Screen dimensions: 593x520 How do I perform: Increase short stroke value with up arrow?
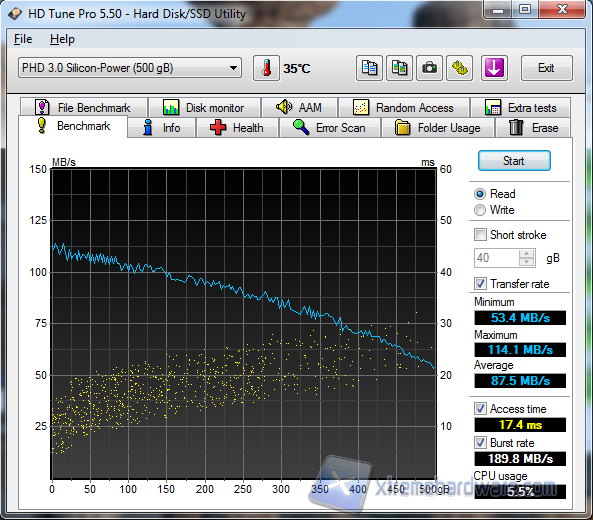pyautogui.click(x=526, y=254)
